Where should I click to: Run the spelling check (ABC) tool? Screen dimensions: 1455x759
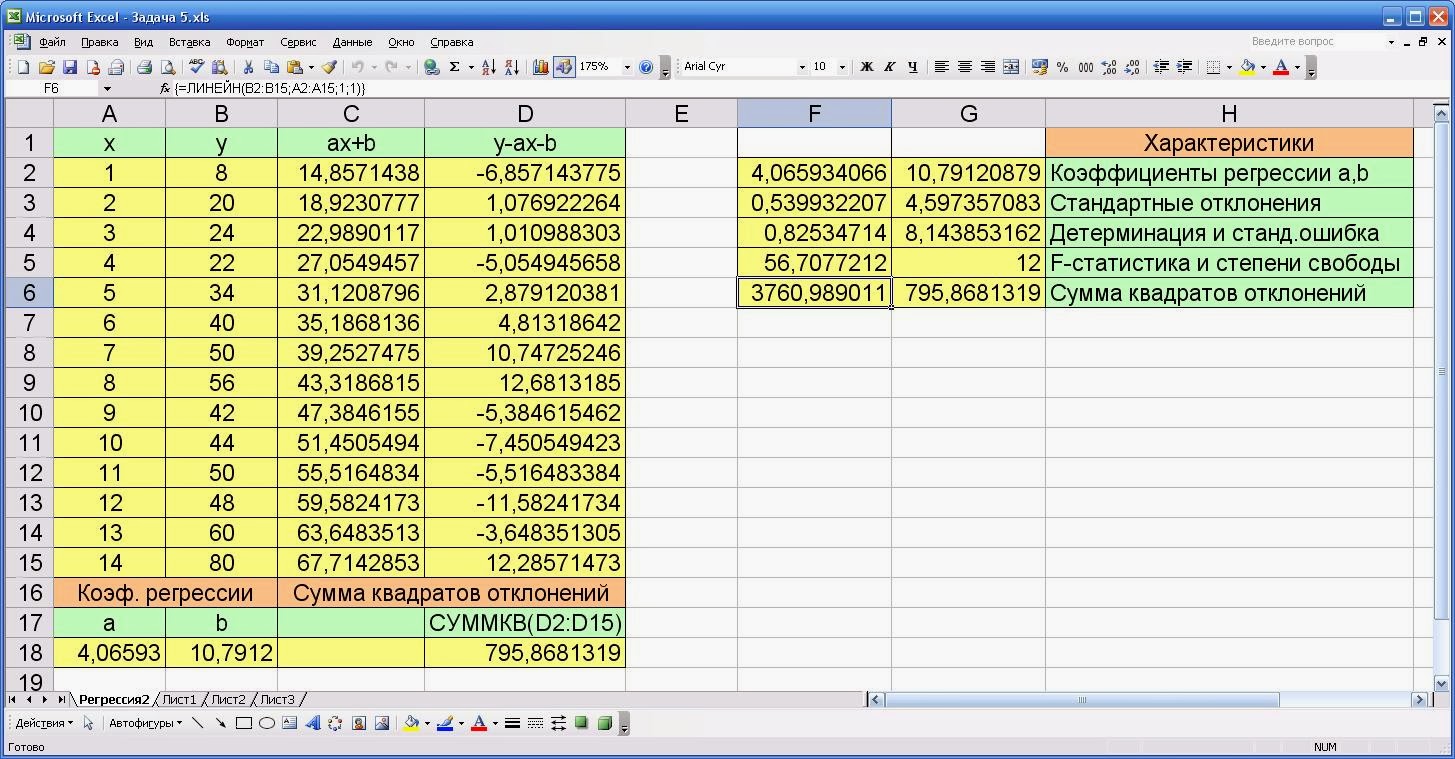tap(196, 67)
